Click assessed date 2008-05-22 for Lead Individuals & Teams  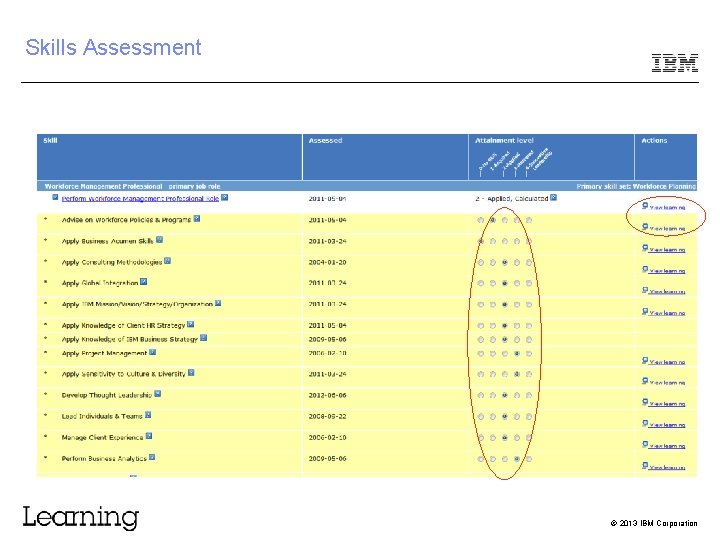click(327, 416)
